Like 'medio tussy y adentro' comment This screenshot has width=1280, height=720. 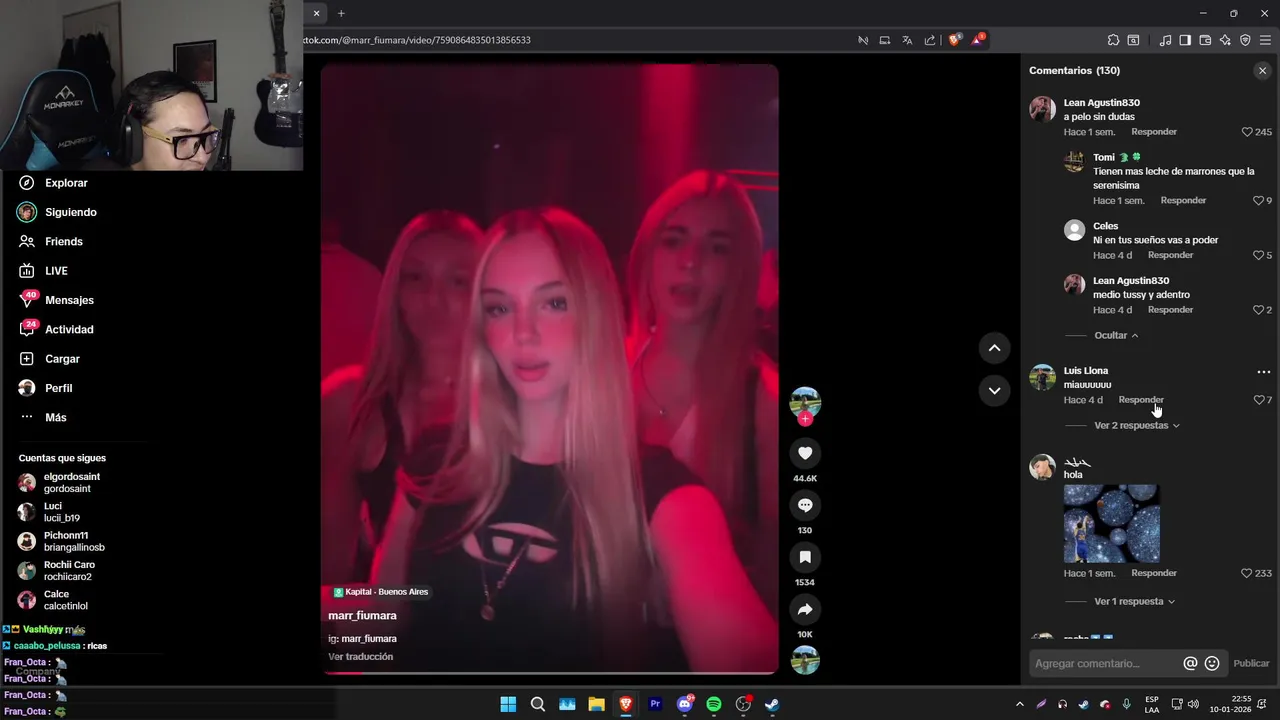(1258, 310)
